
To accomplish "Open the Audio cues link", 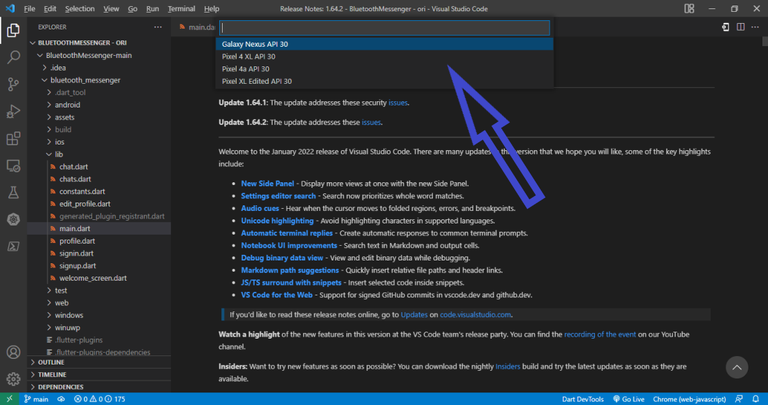I will click(260, 208).
